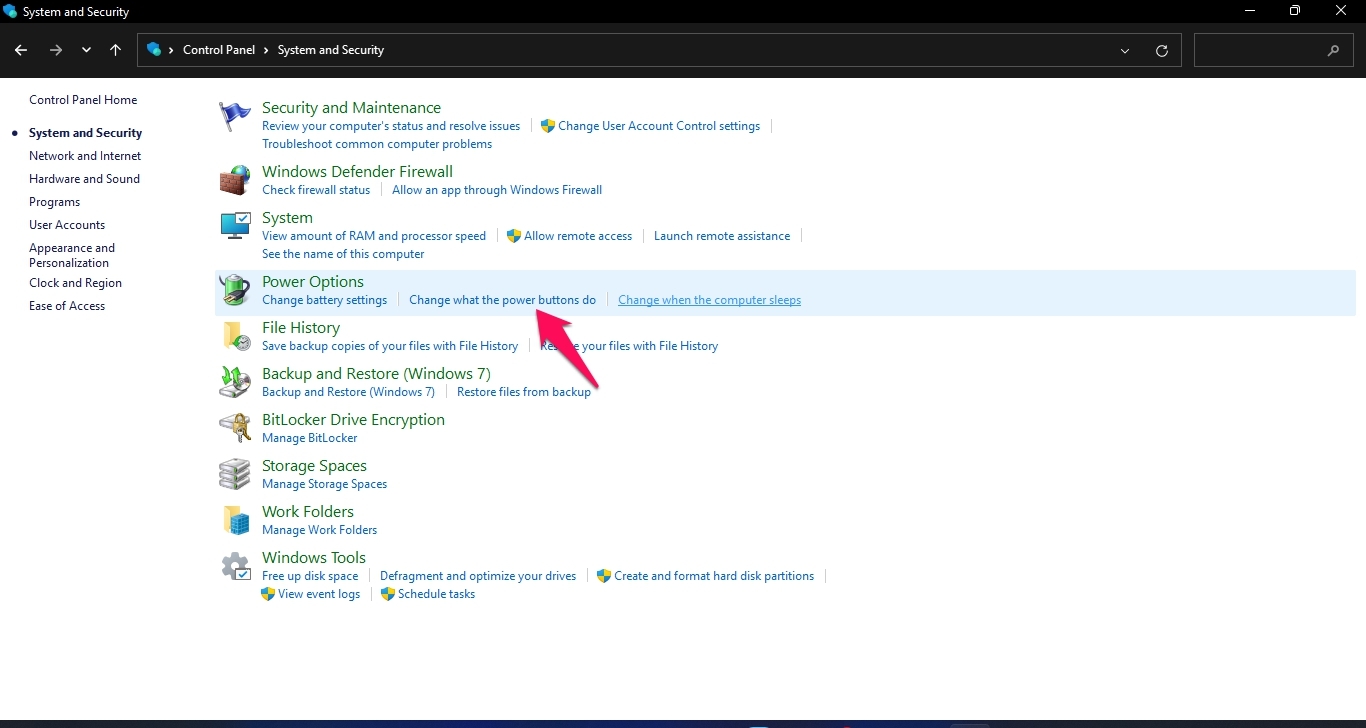Open User Accounts category
Viewport: 1366px width, 728px height.
tap(67, 225)
